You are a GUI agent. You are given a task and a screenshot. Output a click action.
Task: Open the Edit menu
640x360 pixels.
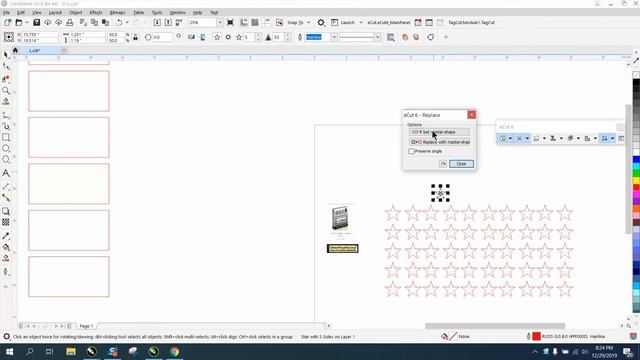click(x=21, y=13)
